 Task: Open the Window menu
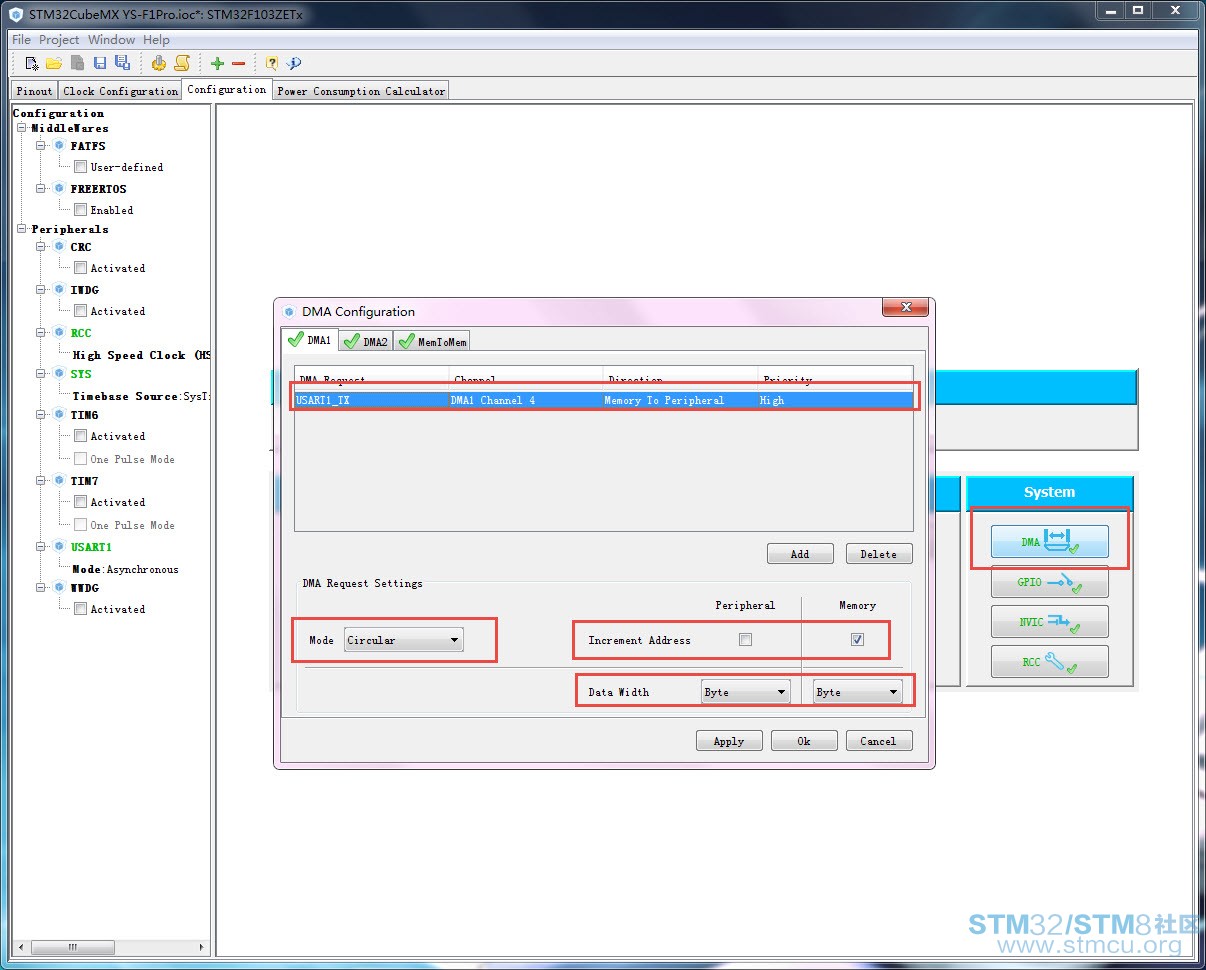(111, 39)
